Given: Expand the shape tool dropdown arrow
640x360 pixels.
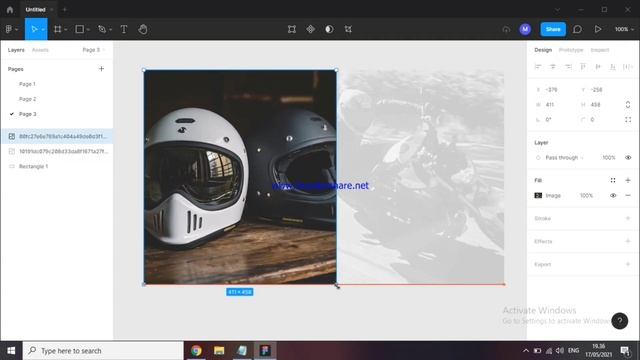Looking at the screenshot, I should tap(88, 30).
